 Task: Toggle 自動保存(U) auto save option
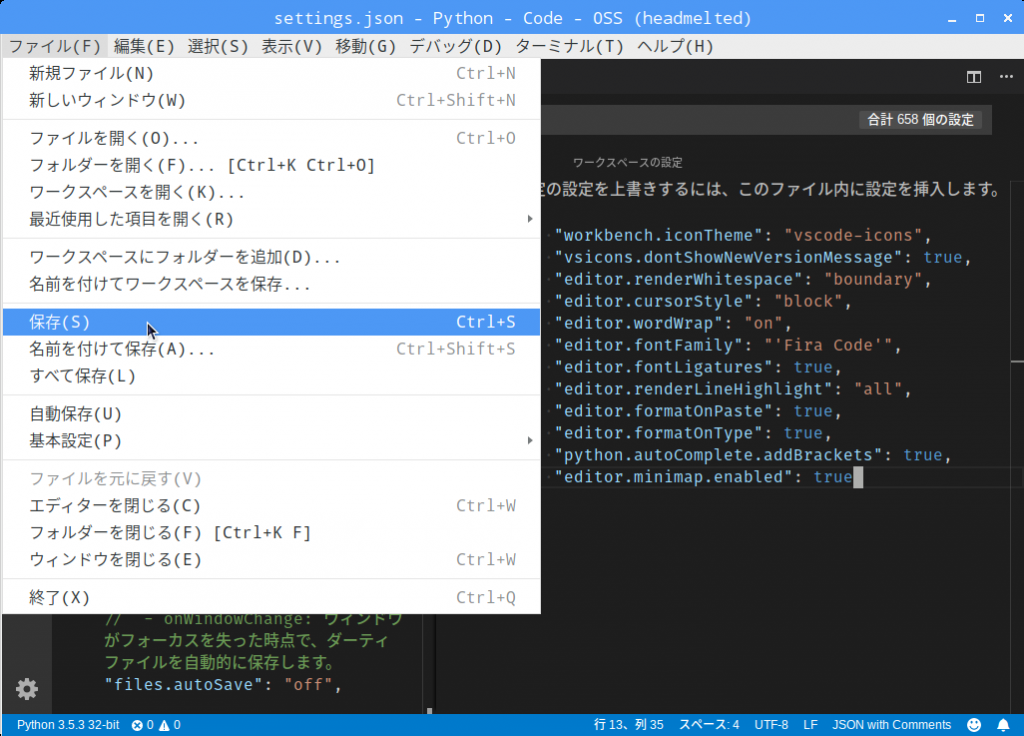[x=76, y=414]
